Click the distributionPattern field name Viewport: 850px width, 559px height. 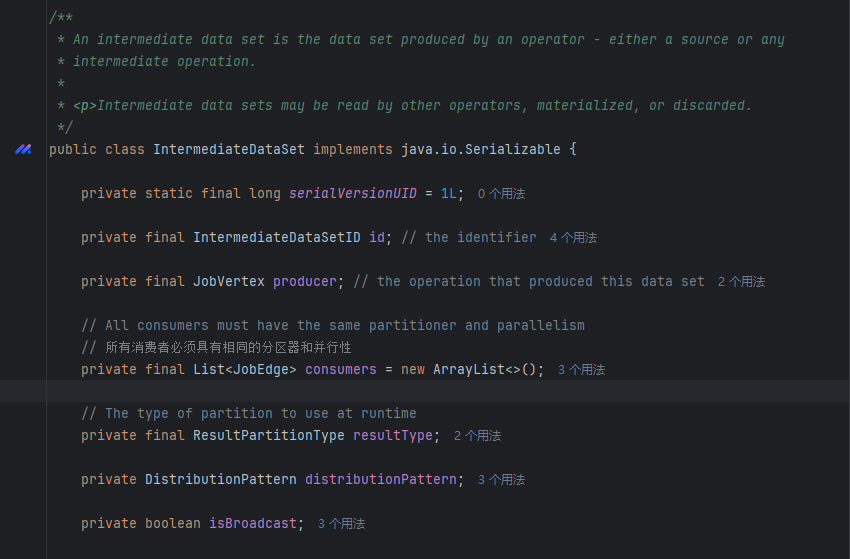coord(381,479)
